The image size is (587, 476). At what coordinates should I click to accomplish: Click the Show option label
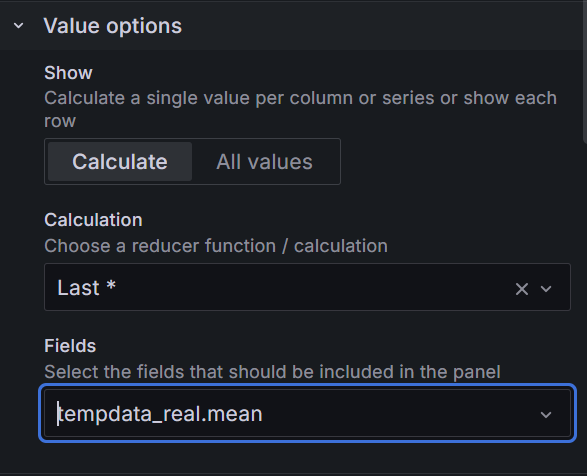coord(68,73)
